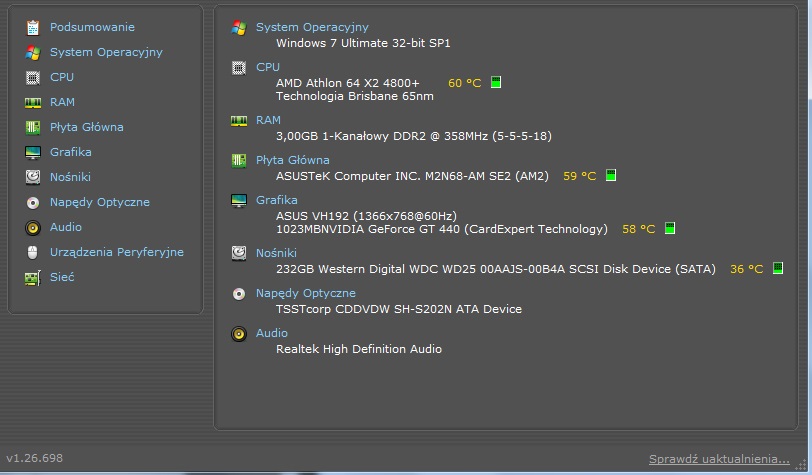Click the CPU heading link in summary
The width and height of the screenshot is (812, 475).
[268, 67]
